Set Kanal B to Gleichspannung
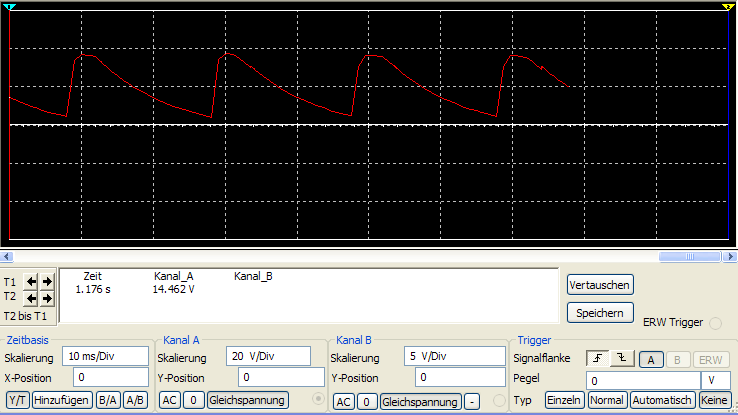The image size is (738, 415). click(420, 402)
